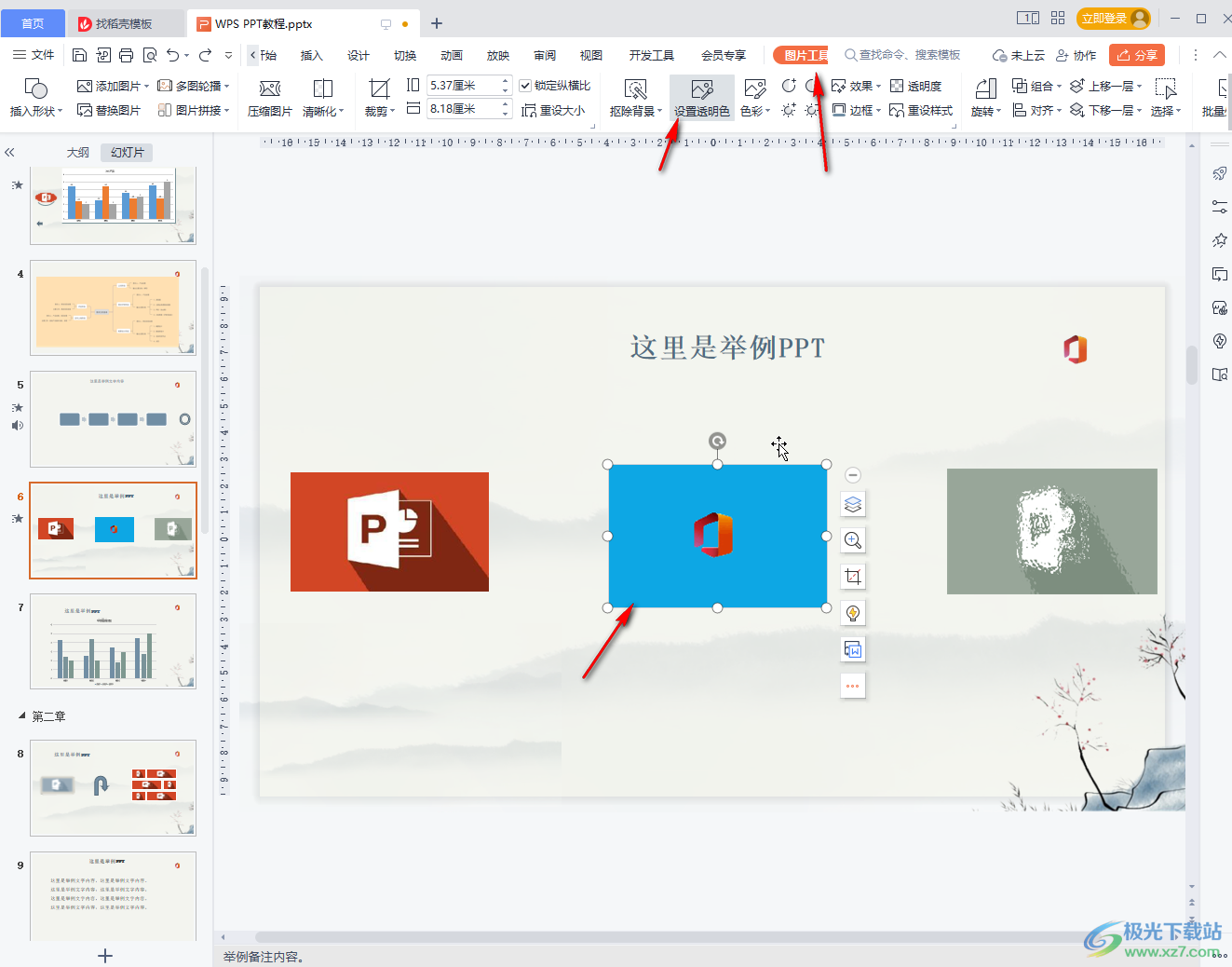Click the 替换图片 replace picture icon
This screenshot has width=1232, height=967.
109,110
